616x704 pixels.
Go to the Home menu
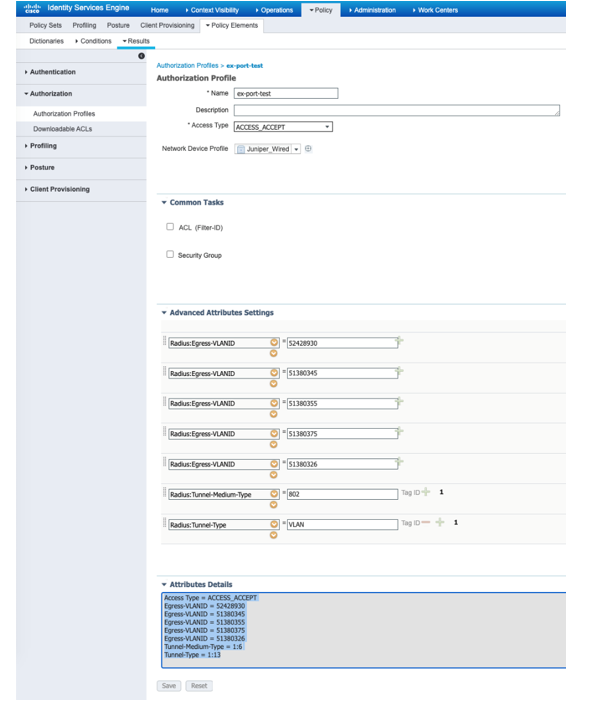159,10
